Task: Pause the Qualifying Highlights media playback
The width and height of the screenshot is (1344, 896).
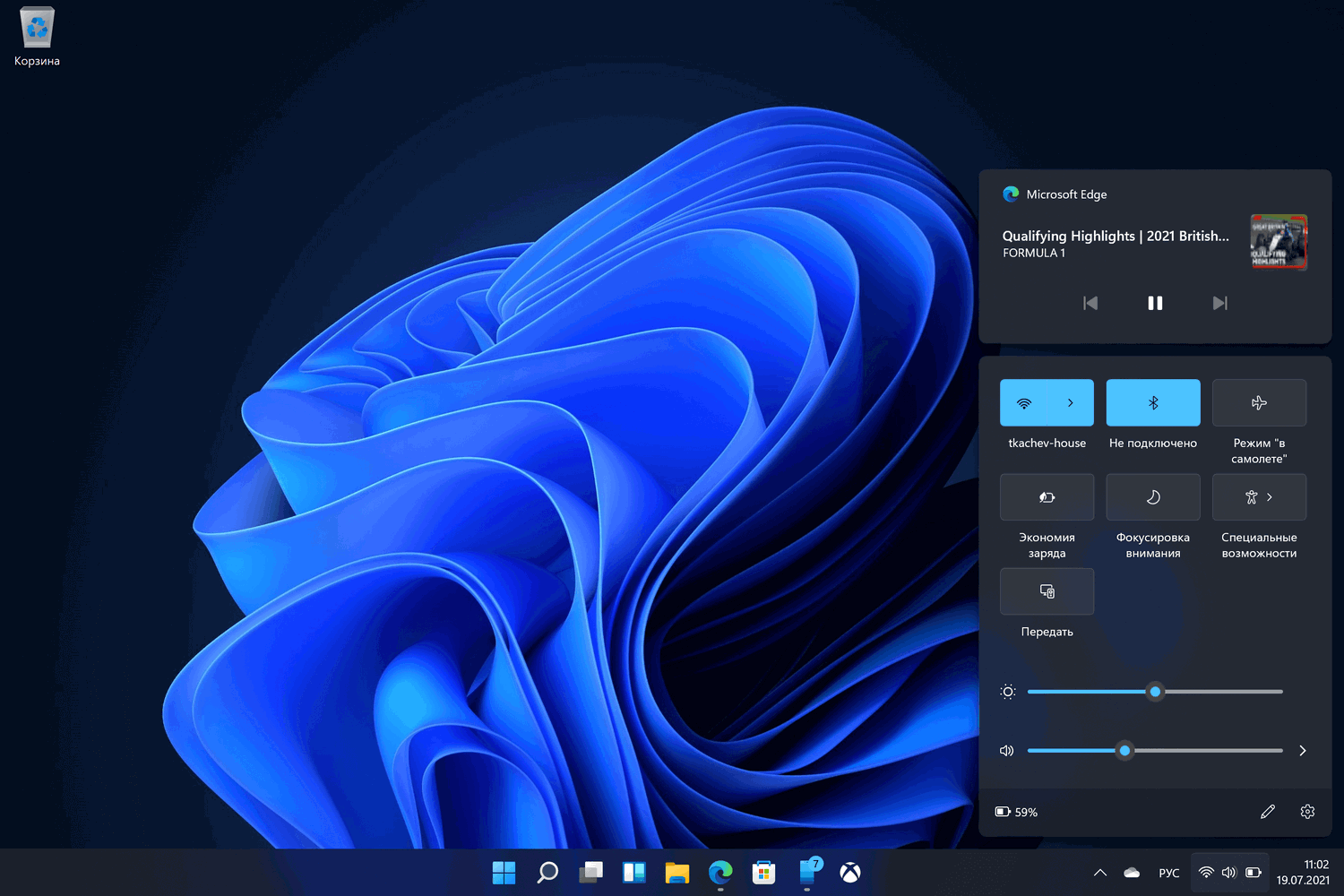Action: (x=1155, y=304)
